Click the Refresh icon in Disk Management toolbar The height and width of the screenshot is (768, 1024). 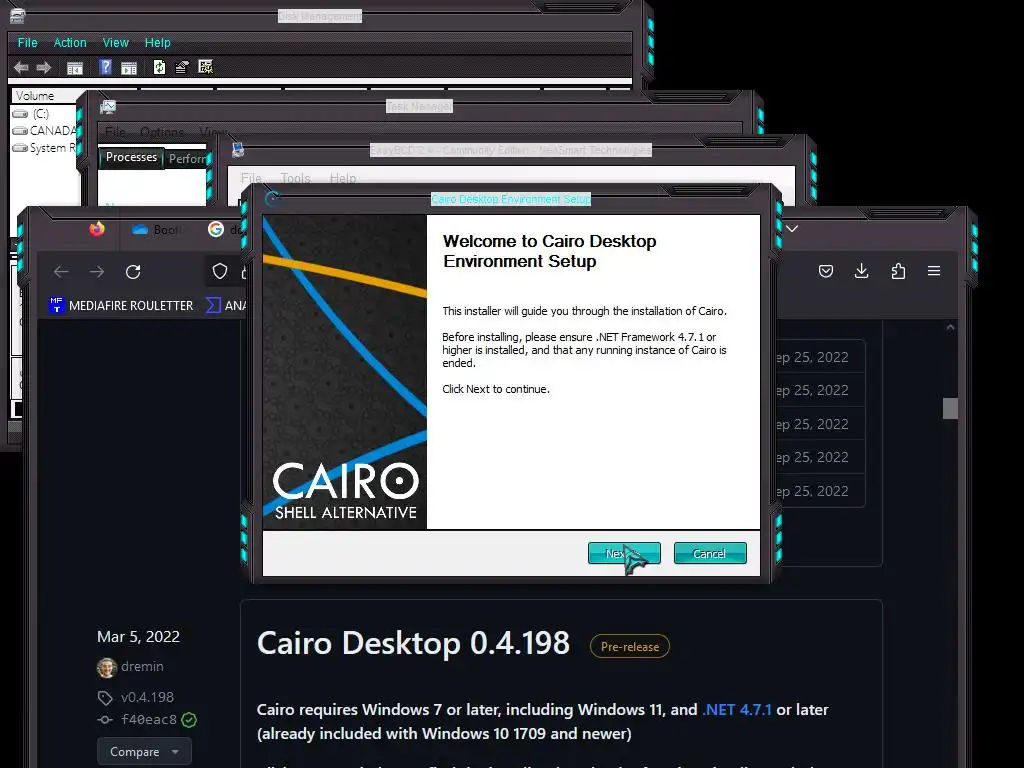(x=159, y=67)
